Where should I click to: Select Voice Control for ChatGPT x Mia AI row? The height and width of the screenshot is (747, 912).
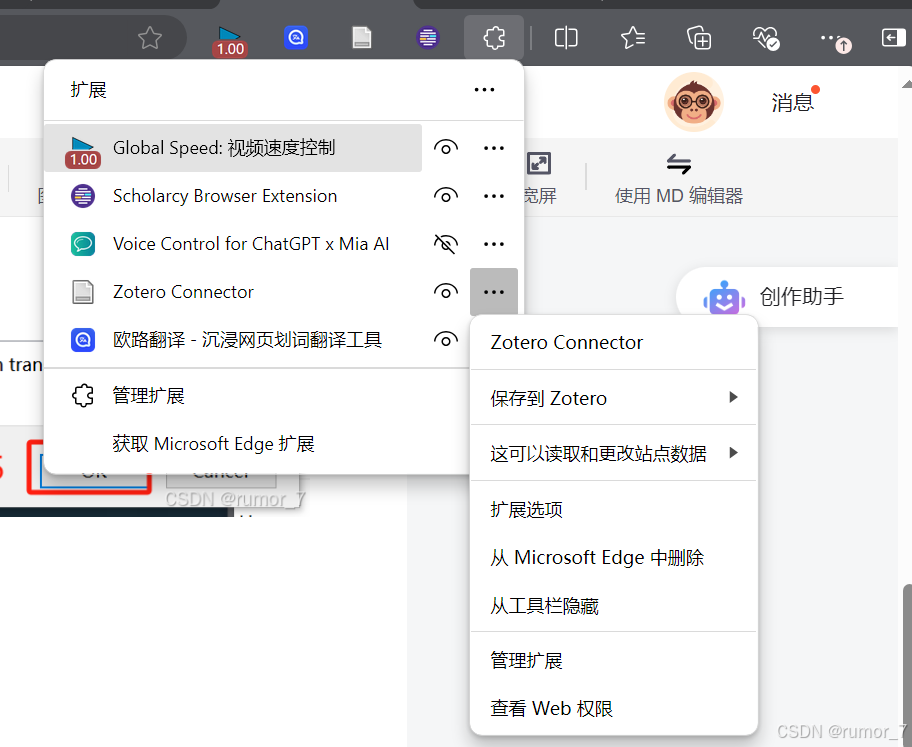[x=233, y=244]
